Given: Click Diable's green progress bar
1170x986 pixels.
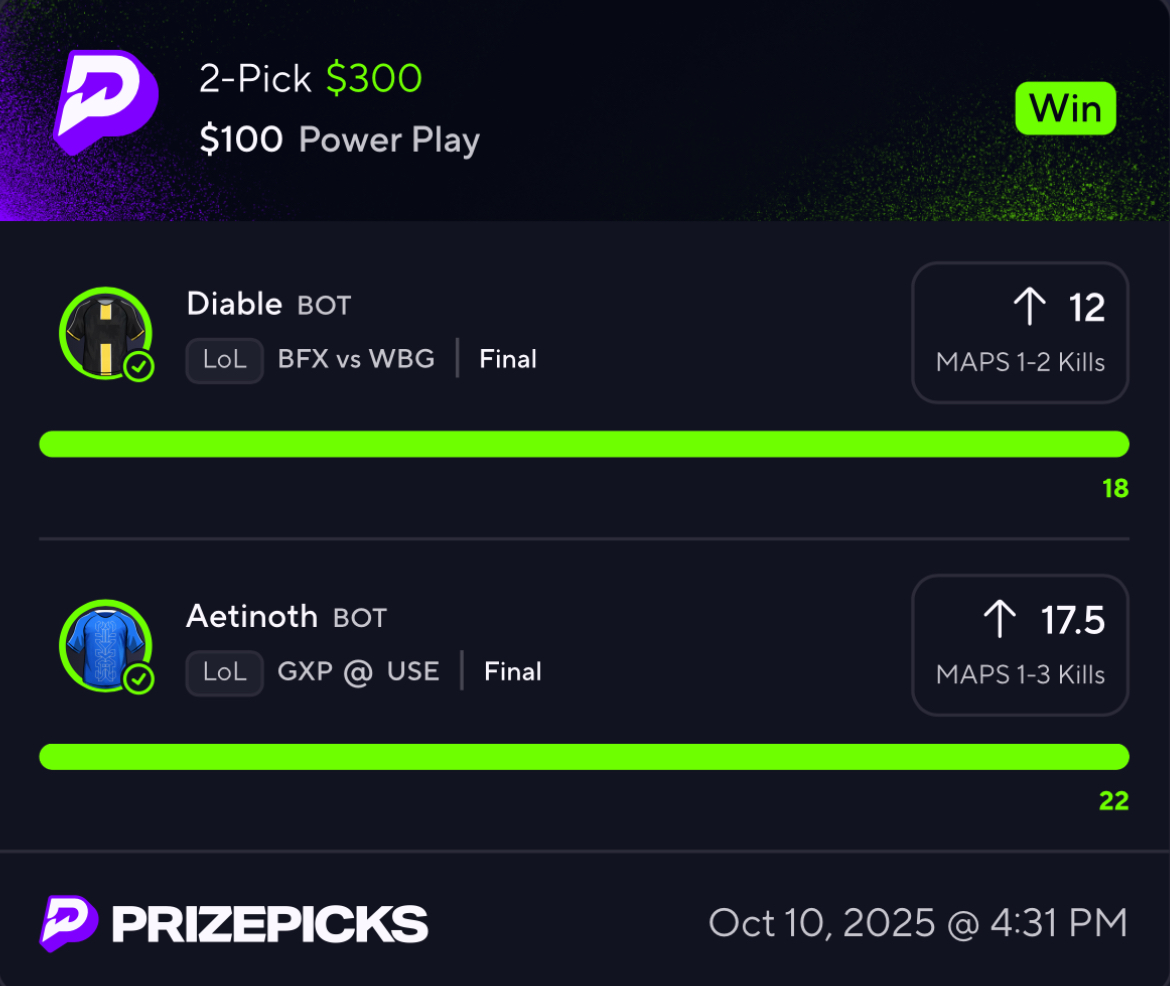Looking at the screenshot, I should point(584,444).
